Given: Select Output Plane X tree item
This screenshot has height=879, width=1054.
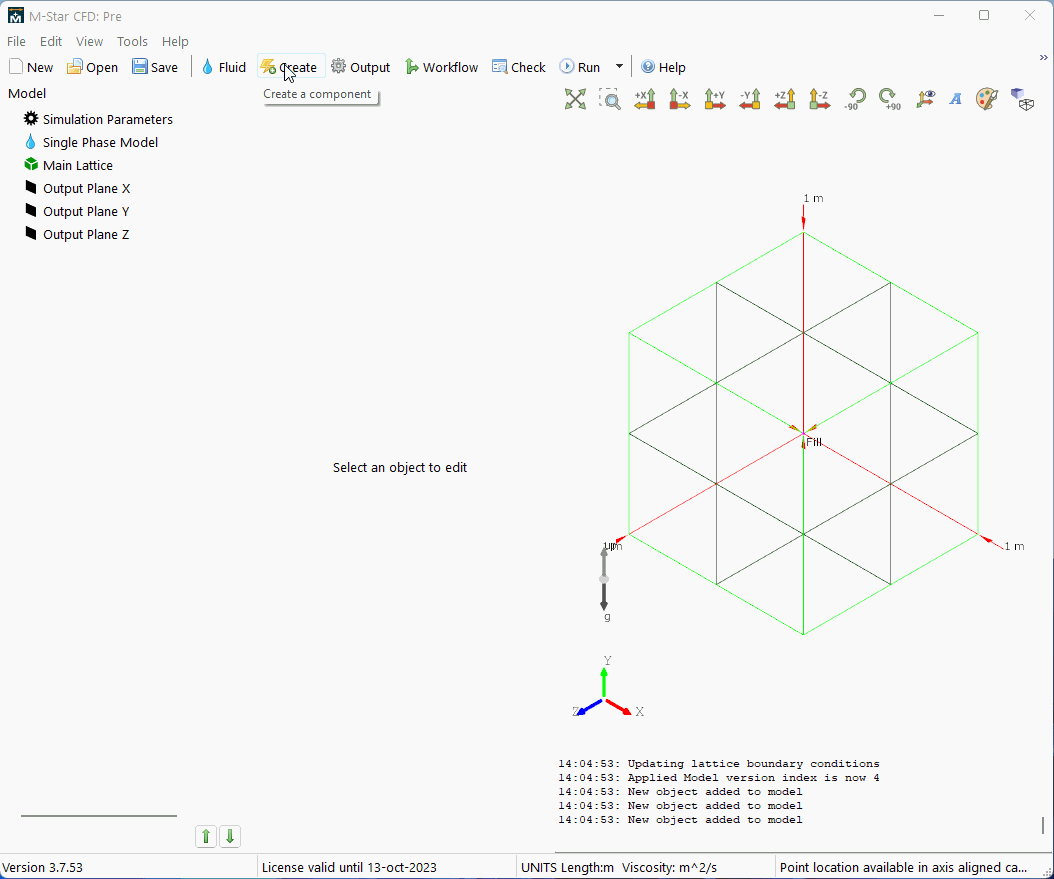Looking at the screenshot, I should 77,189.
